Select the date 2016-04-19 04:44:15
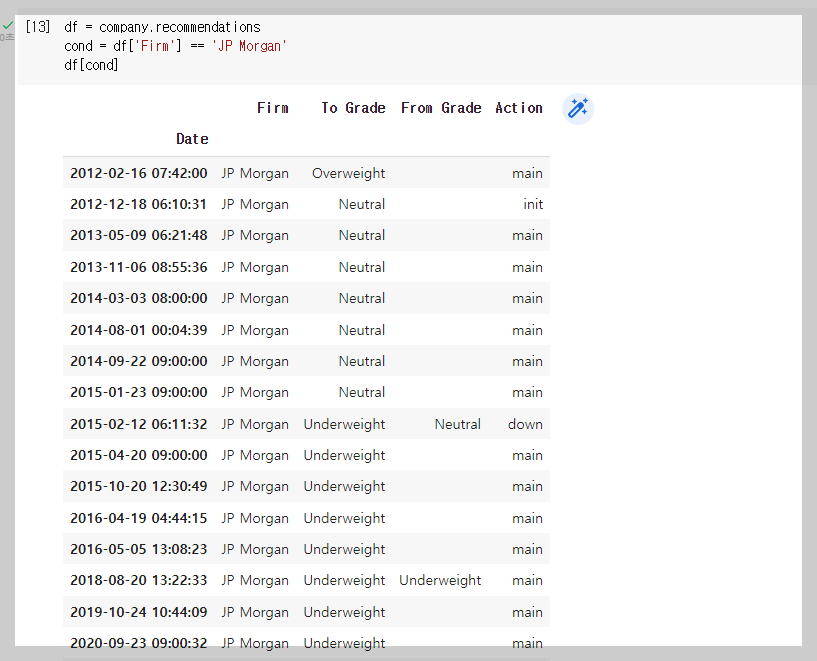Screen dimensions: 817x661 [x=139, y=518]
